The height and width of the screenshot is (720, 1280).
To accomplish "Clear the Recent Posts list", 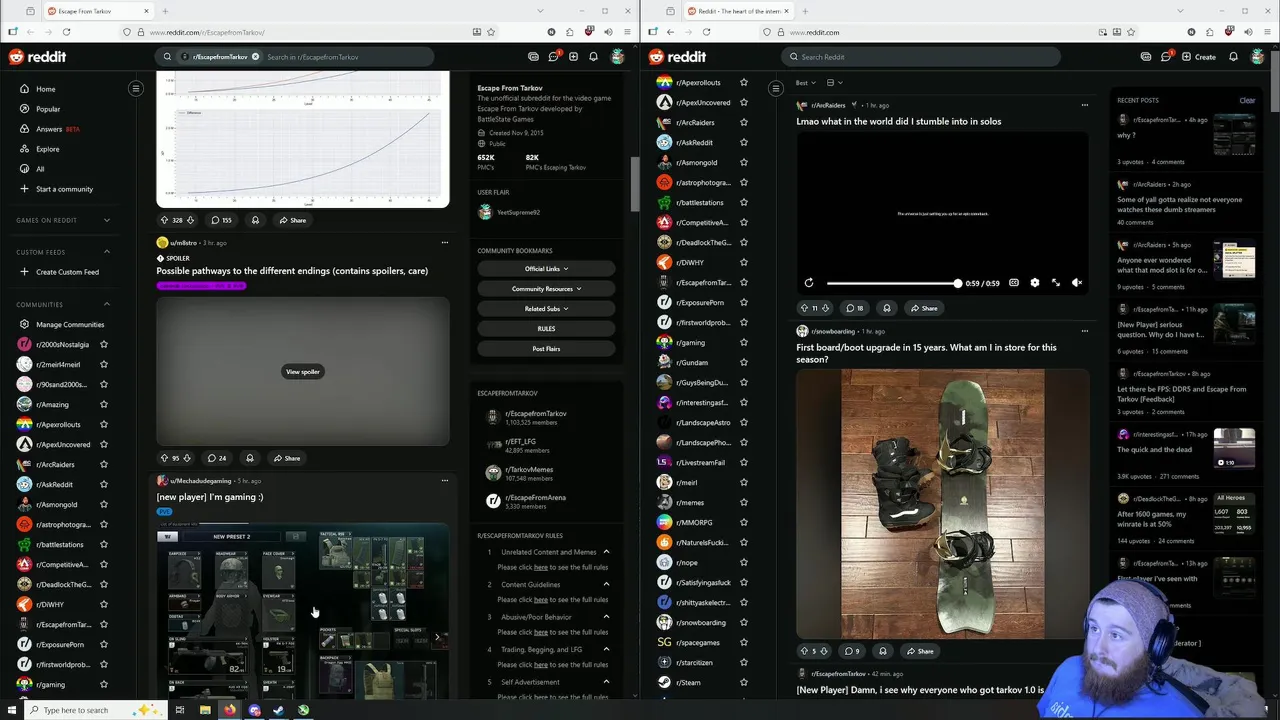I will click(x=1247, y=100).
